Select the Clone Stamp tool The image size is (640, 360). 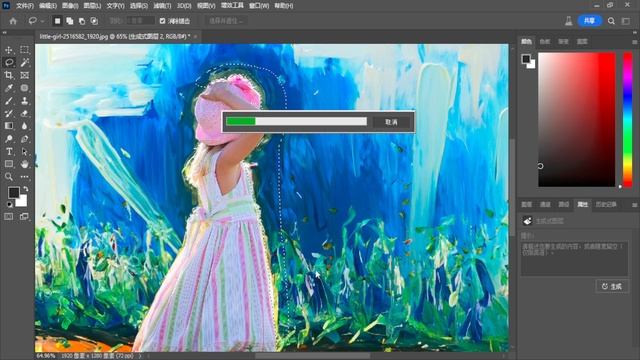[x=24, y=100]
